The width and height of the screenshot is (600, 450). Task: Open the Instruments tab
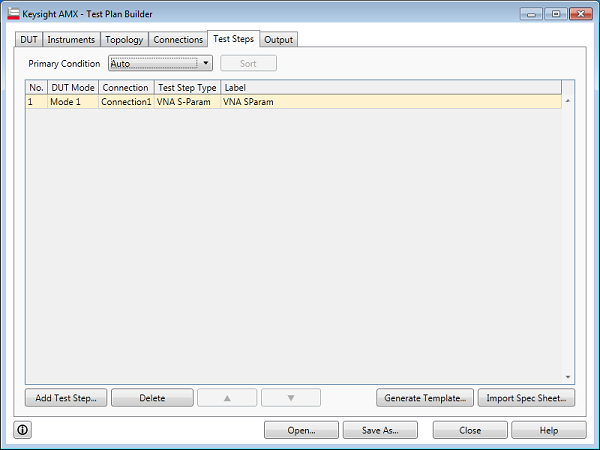point(71,40)
